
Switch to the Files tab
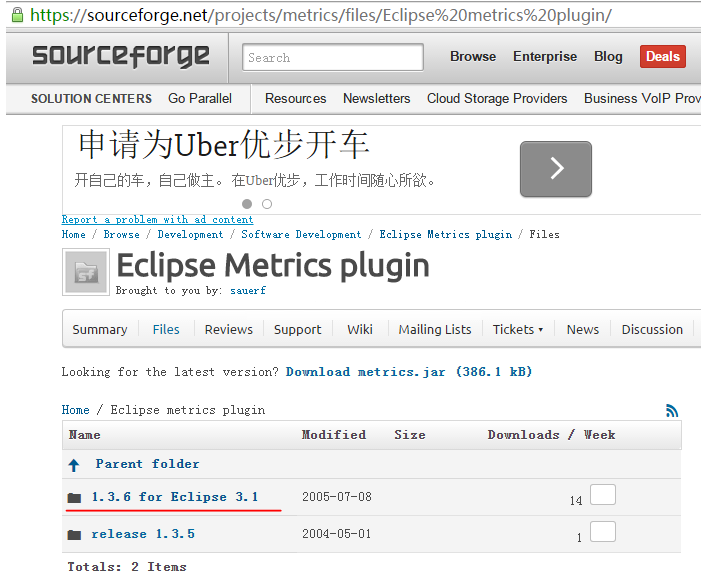click(x=166, y=329)
